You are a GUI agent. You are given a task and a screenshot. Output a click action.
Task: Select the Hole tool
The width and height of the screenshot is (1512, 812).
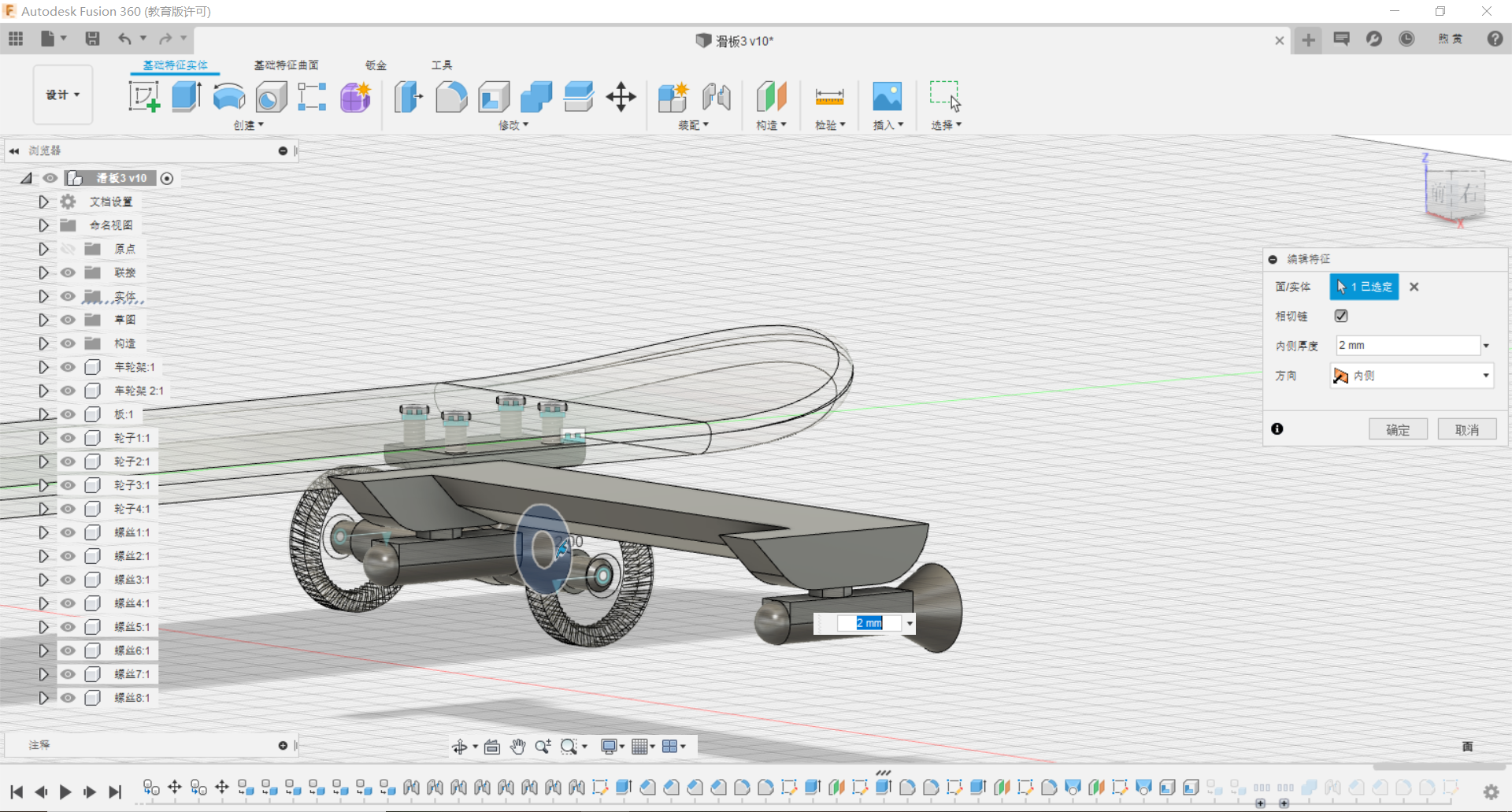point(272,97)
